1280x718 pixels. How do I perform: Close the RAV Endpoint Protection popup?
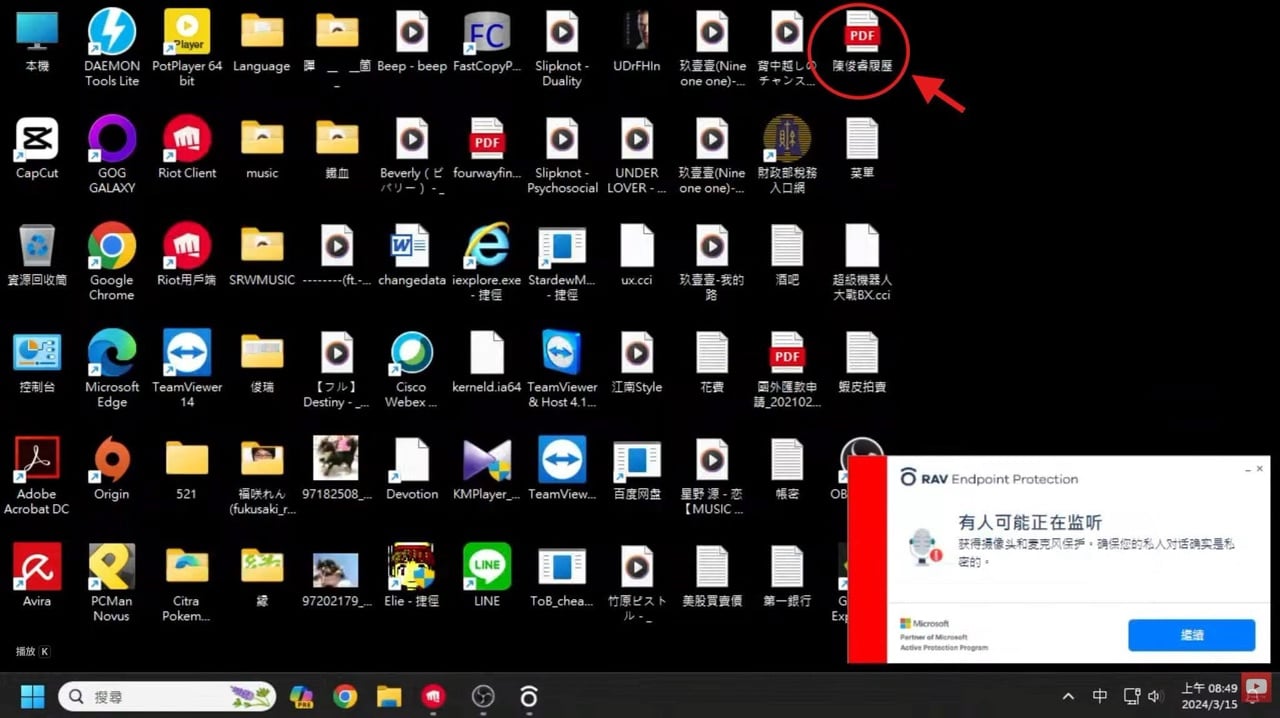[x=1259, y=469]
